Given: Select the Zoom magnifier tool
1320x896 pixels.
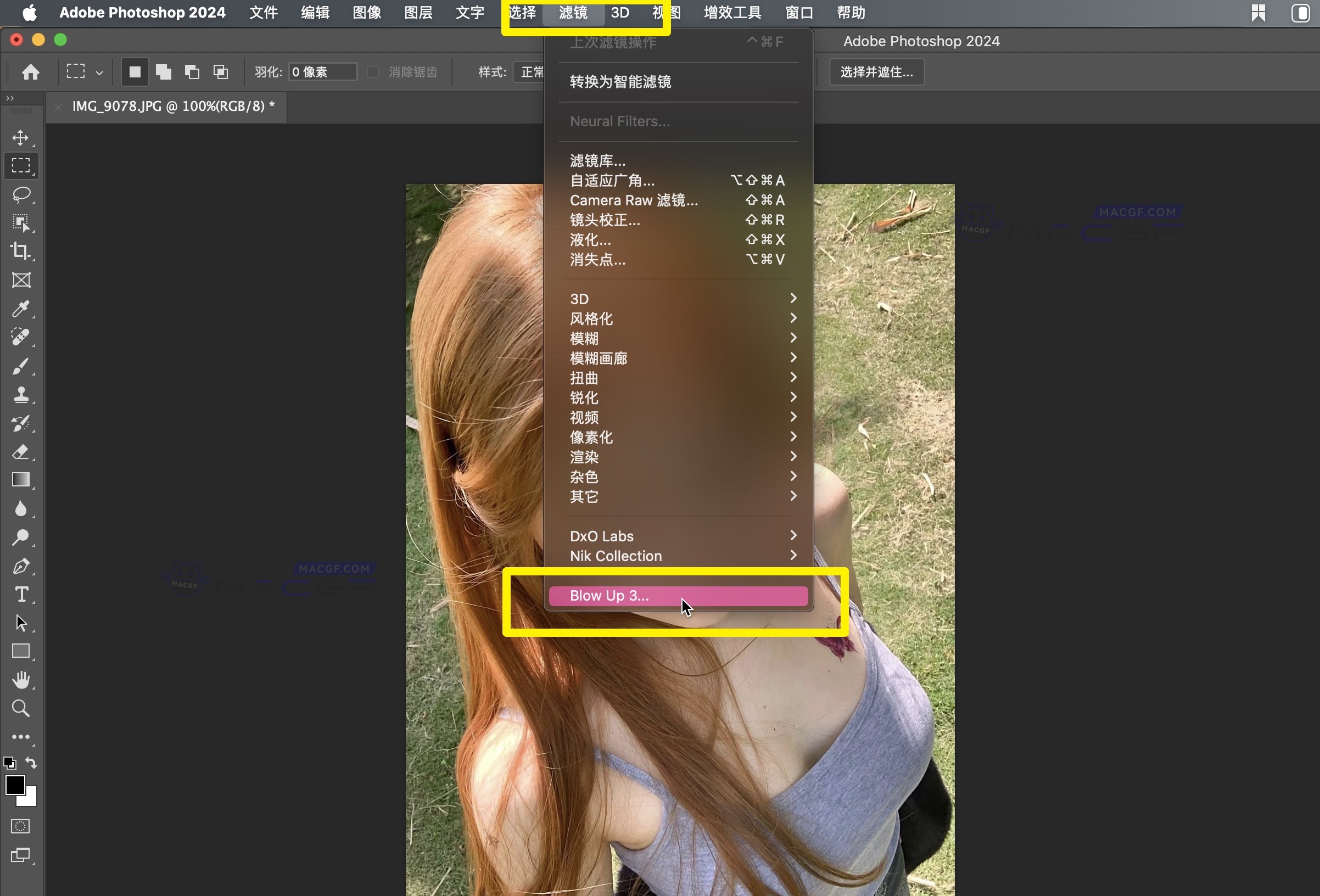Looking at the screenshot, I should click(x=21, y=708).
